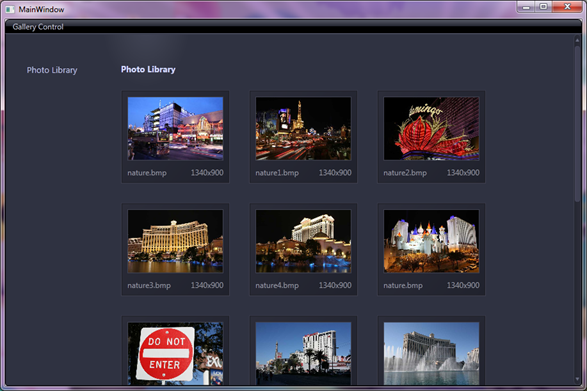This screenshot has width=587, height=391.
Task: Open the nature3.bmp golden hotel thumbnail
Action: pyautogui.click(x=175, y=241)
